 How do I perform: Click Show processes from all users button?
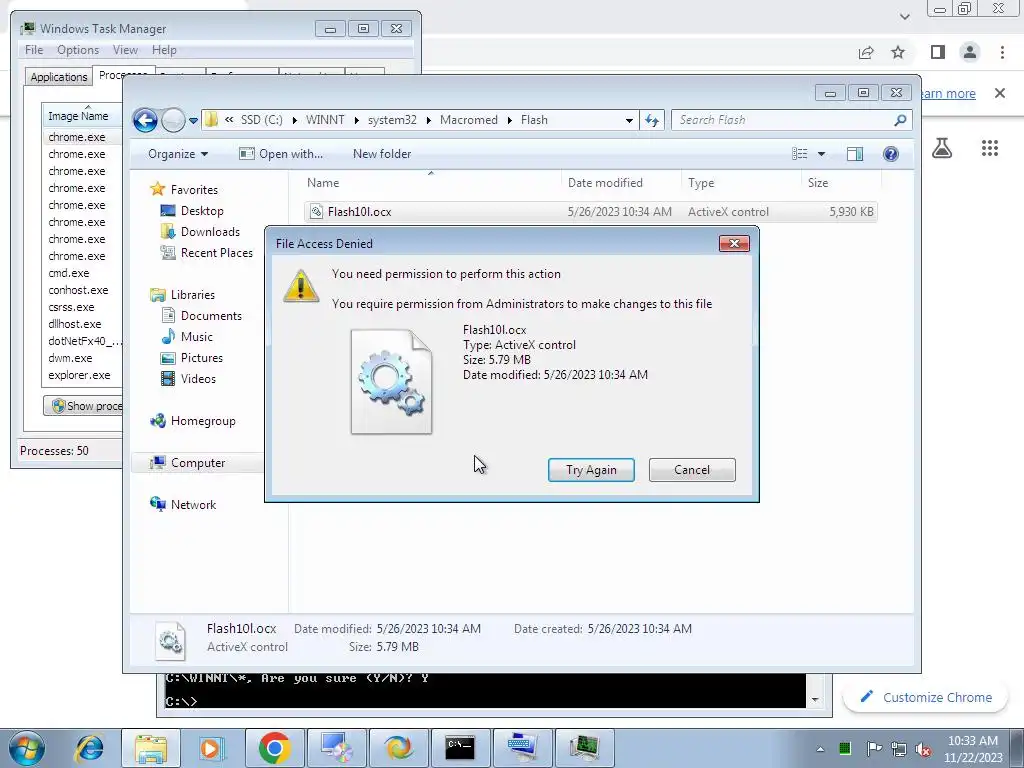84,406
